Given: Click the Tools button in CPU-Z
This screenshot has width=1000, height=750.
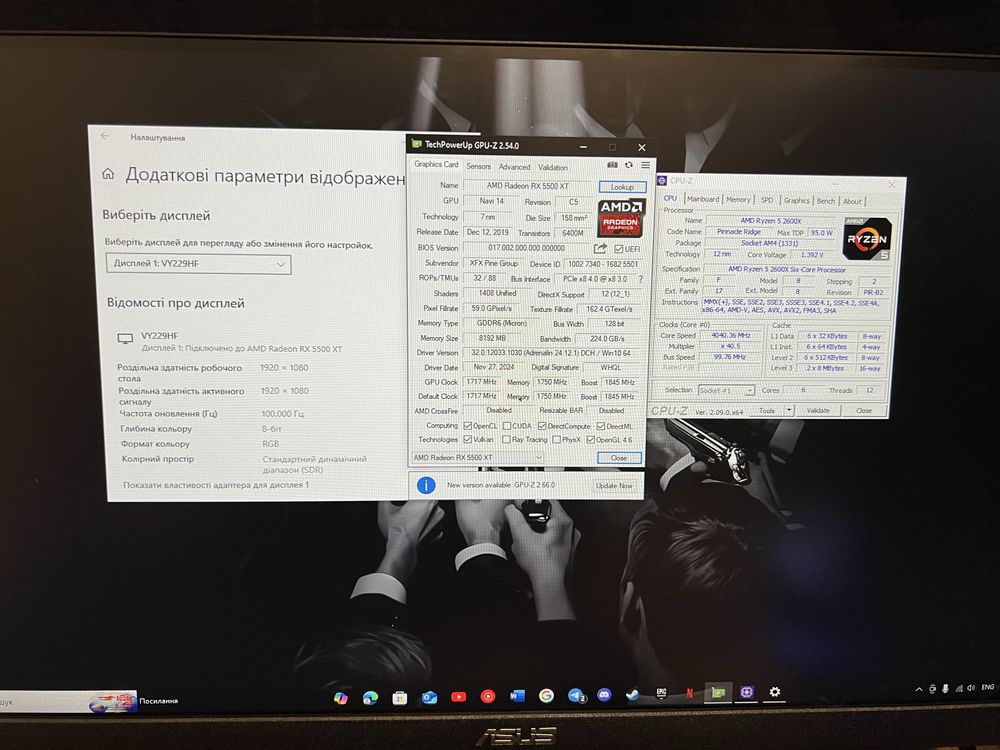Looking at the screenshot, I should (767, 410).
